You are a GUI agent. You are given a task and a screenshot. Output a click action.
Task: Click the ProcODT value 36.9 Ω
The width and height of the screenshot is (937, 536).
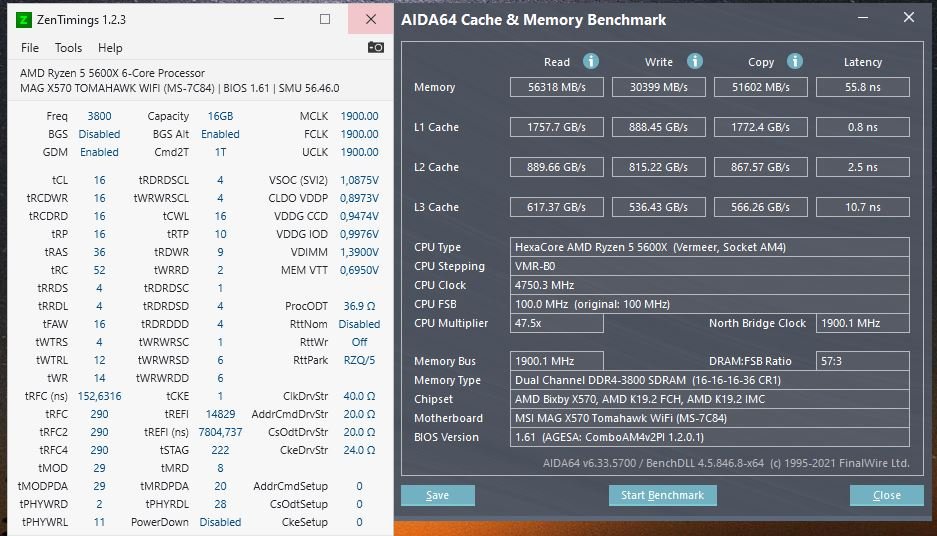coord(359,306)
